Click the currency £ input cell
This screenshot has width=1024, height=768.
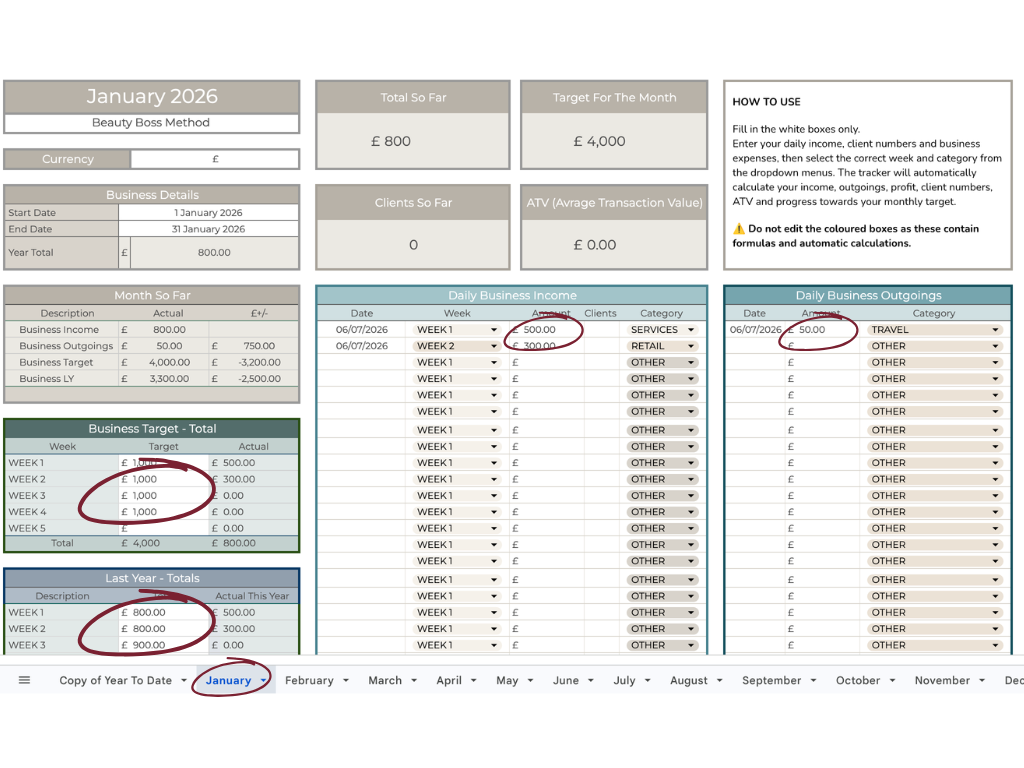(215, 159)
